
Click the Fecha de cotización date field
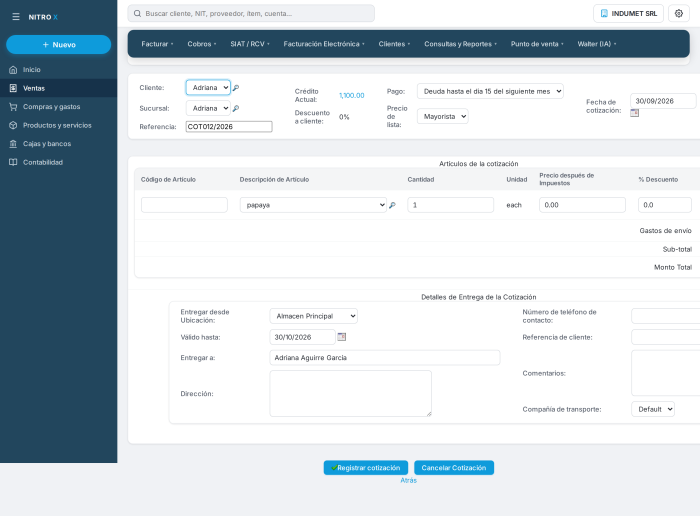click(x=663, y=101)
